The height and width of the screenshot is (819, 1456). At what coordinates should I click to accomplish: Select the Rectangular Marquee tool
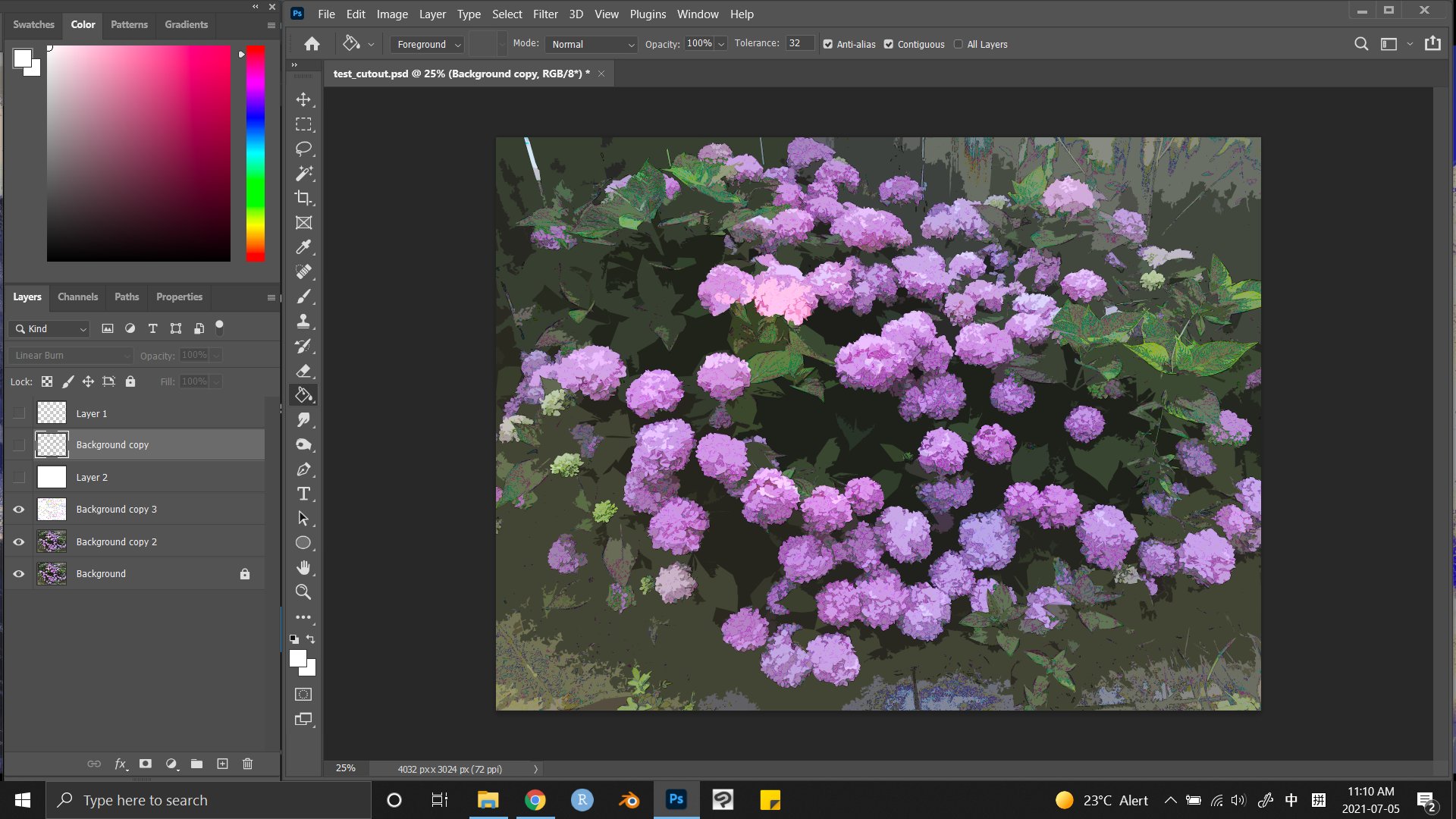point(303,124)
